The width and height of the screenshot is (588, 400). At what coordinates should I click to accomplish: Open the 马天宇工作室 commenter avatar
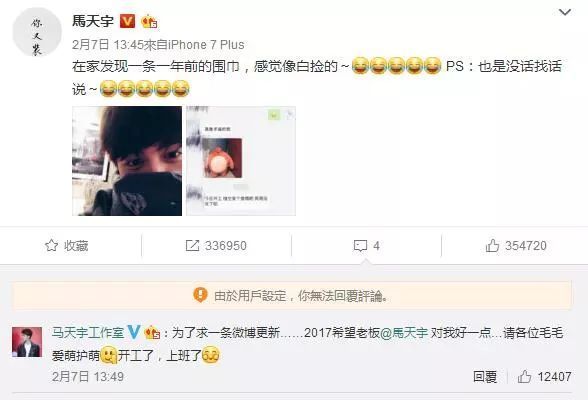[x=27, y=342]
